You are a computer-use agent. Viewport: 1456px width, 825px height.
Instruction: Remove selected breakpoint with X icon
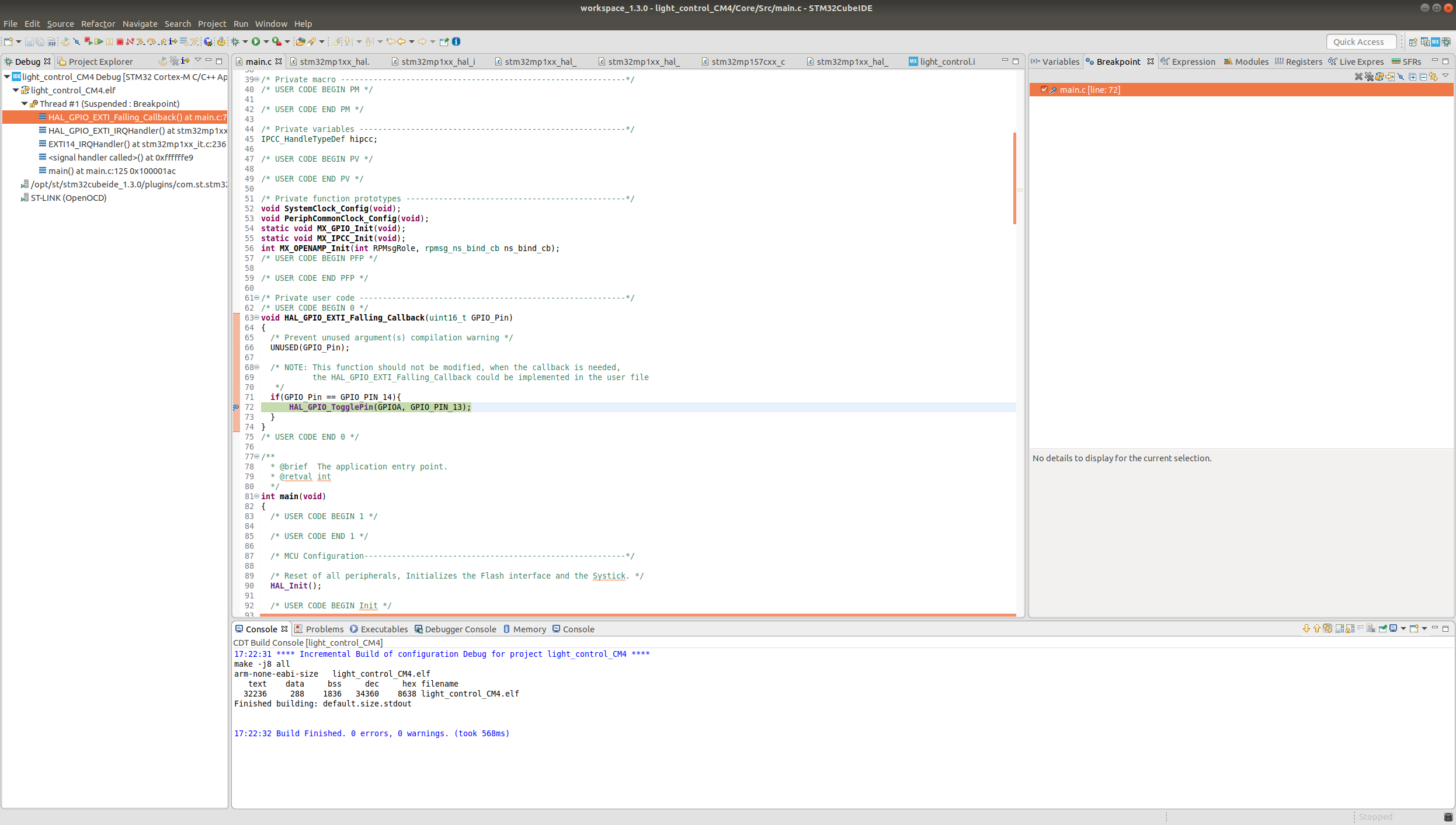1359,76
